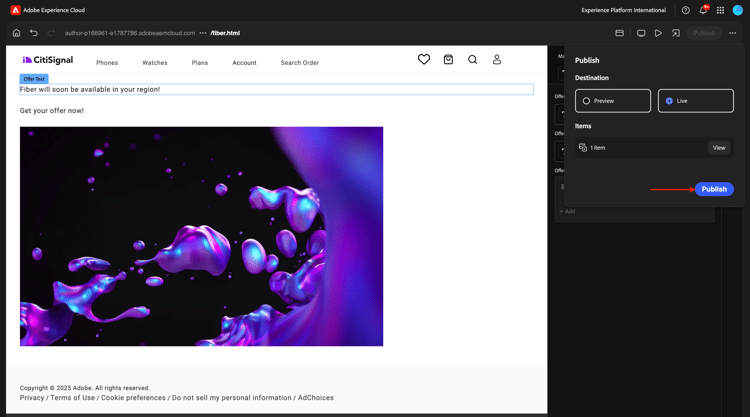Open the Phones navigation menu item
The image size is (750, 417).
107,63
